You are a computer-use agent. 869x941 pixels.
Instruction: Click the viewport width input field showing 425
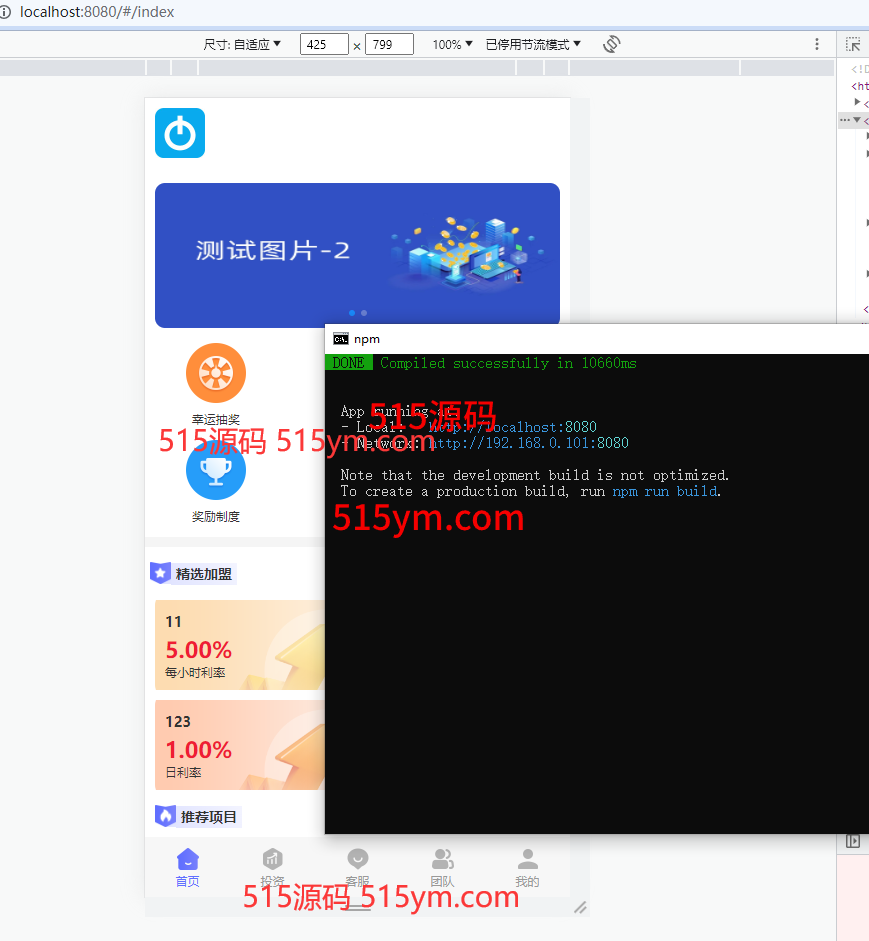[324, 44]
